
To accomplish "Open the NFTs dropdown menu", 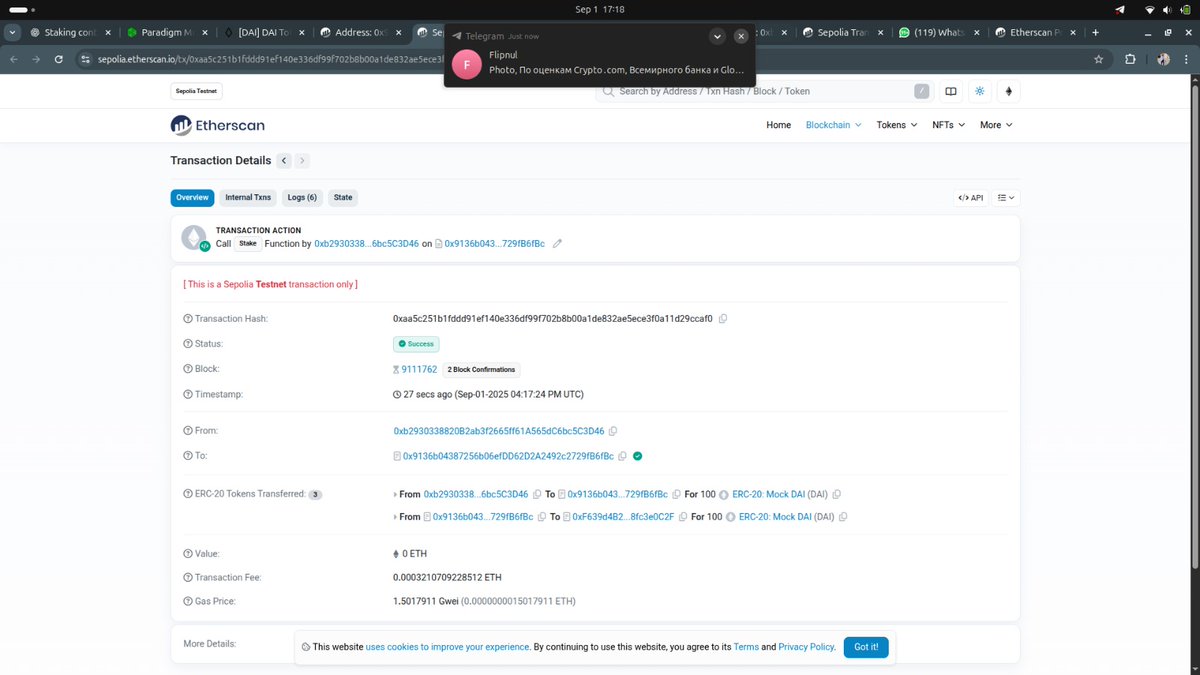I will coord(949,125).
